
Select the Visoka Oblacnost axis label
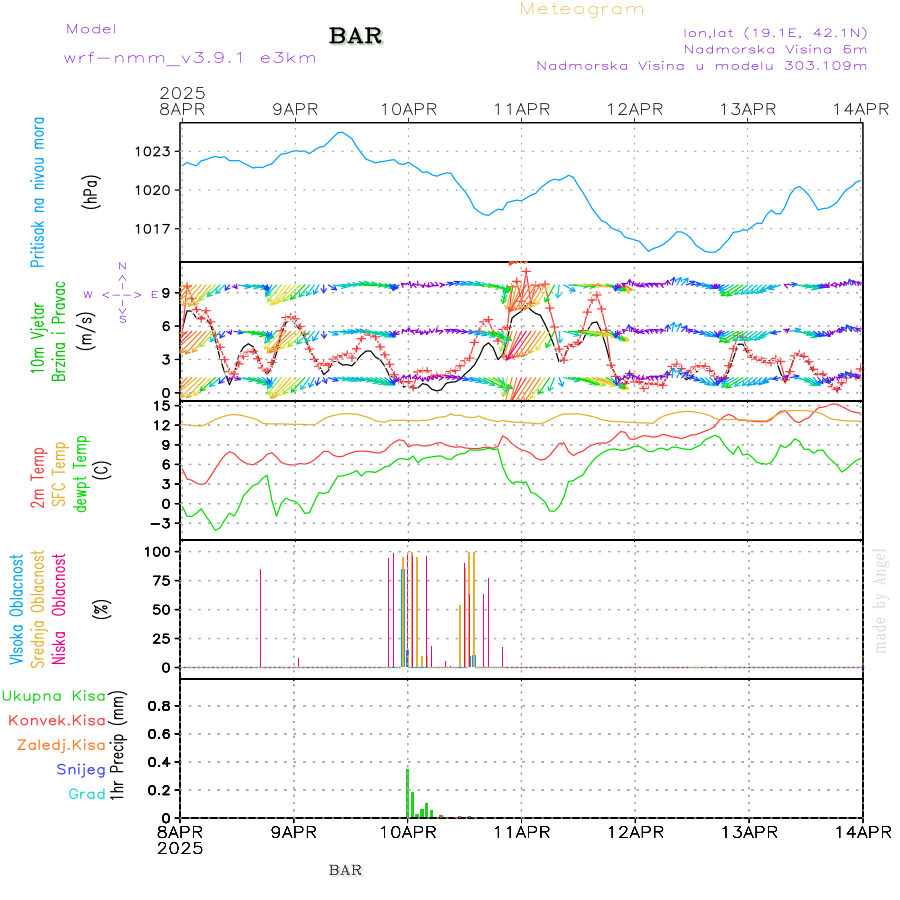[17, 610]
